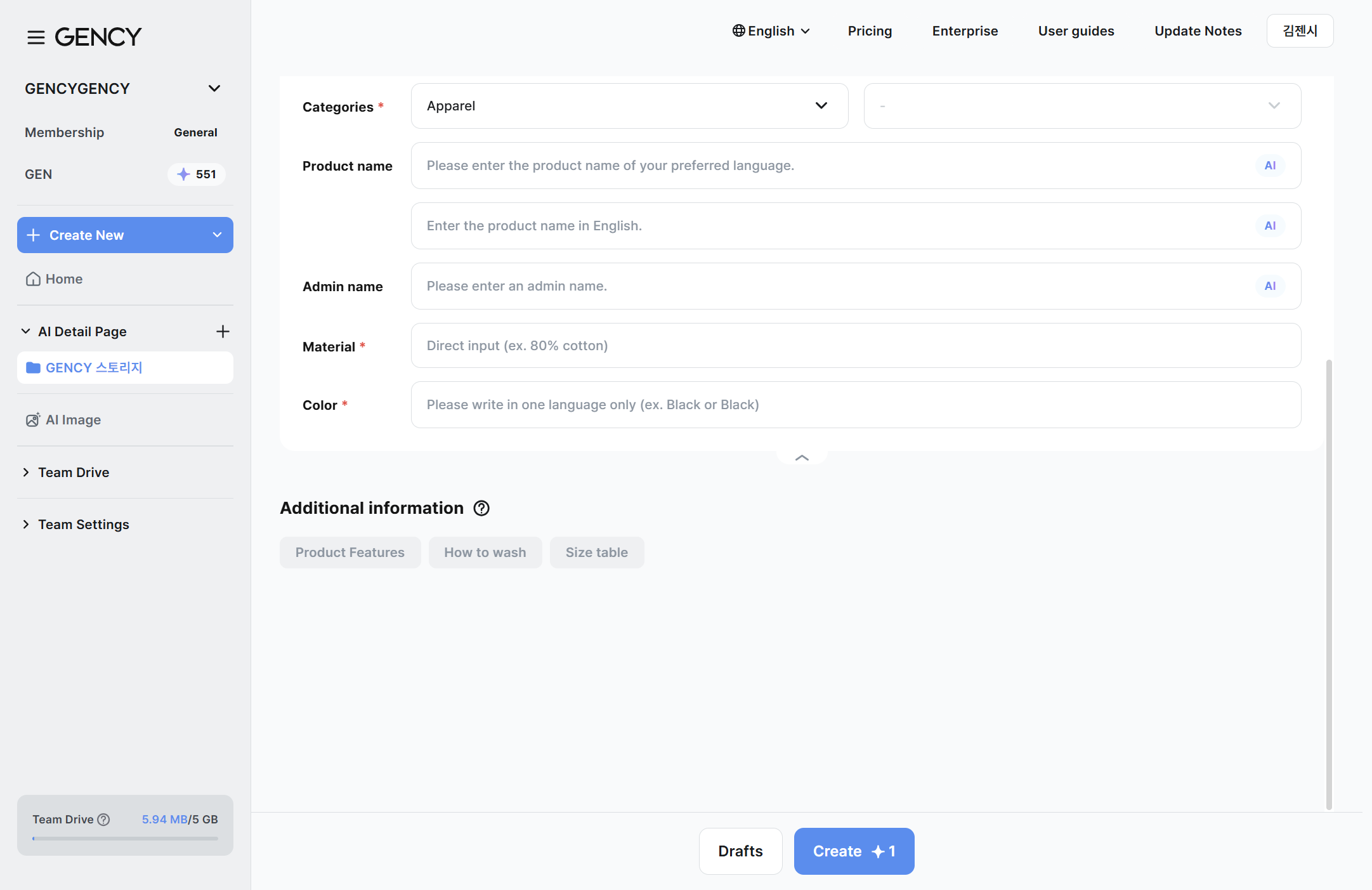The width and height of the screenshot is (1372, 890).
Task: Open the Home page from sidebar
Action: click(55, 279)
